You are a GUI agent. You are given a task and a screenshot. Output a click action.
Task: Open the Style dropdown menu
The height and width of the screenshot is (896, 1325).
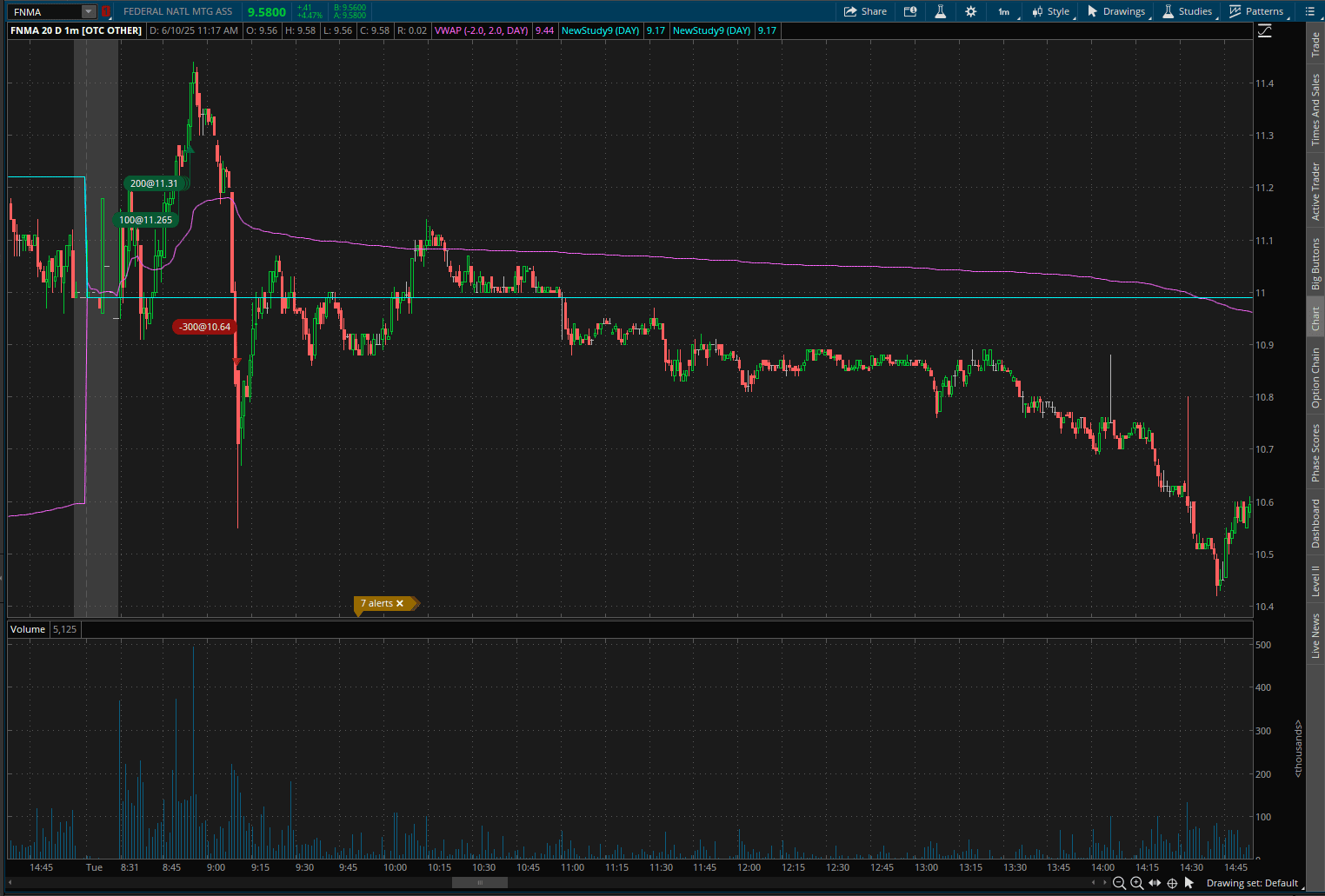tap(1050, 11)
